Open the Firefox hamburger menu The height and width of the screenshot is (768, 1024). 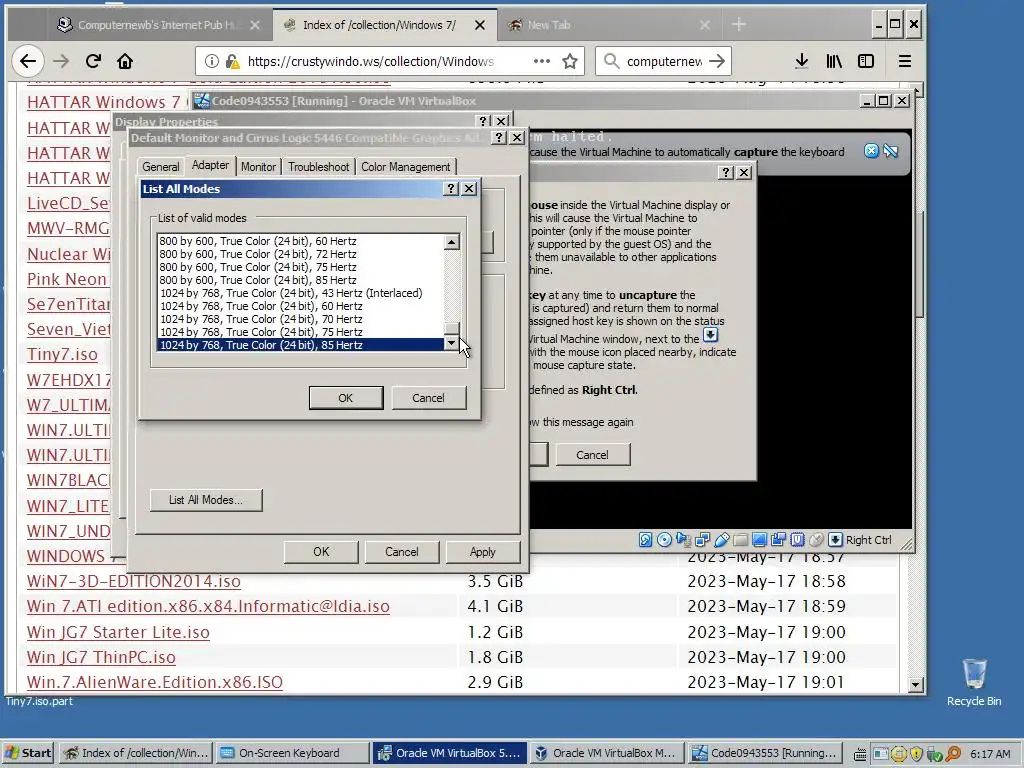point(904,61)
